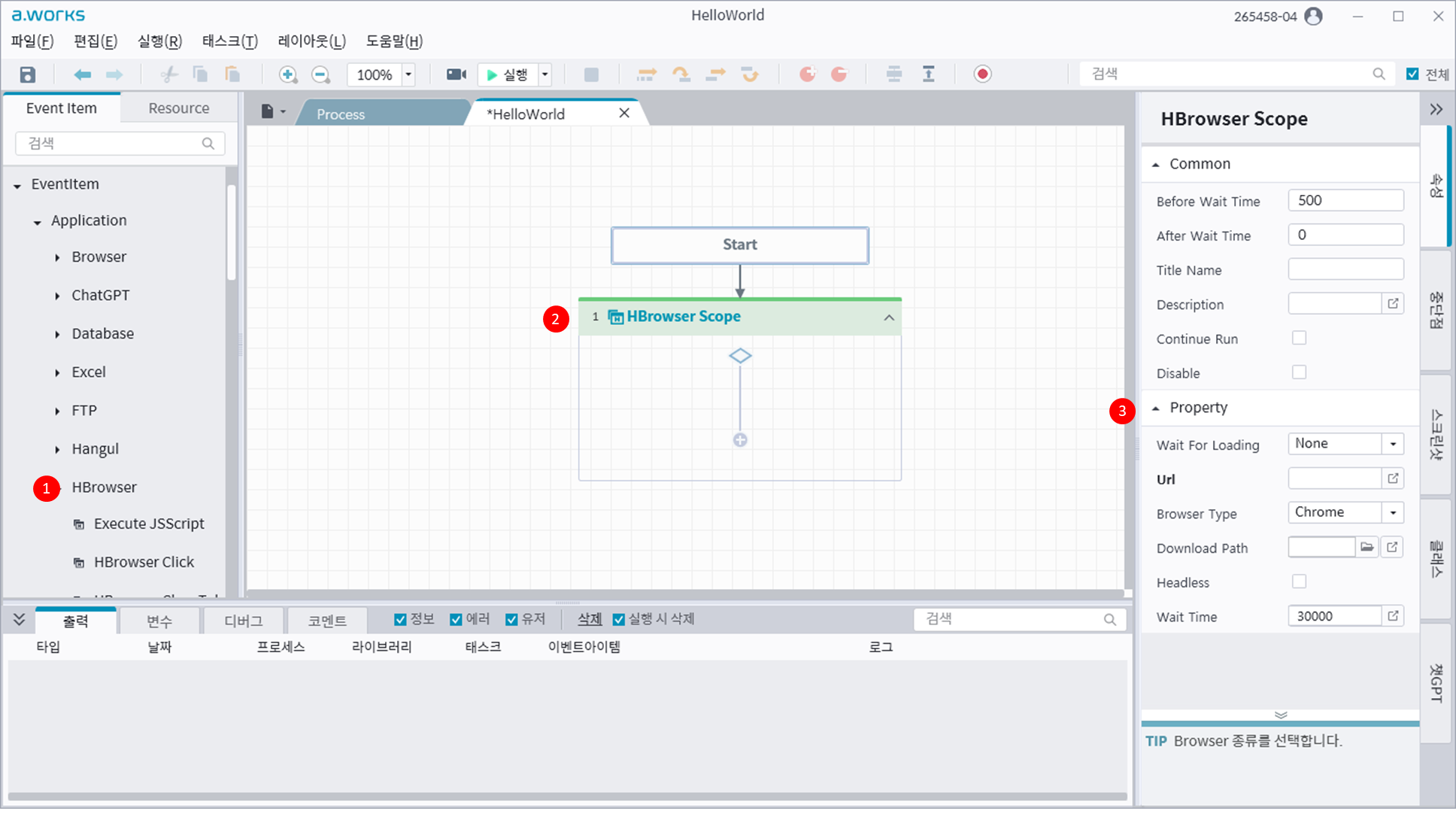Click plus node inside HBrowser Scope
The width and height of the screenshot is (1456, 823).
[740, 440]
